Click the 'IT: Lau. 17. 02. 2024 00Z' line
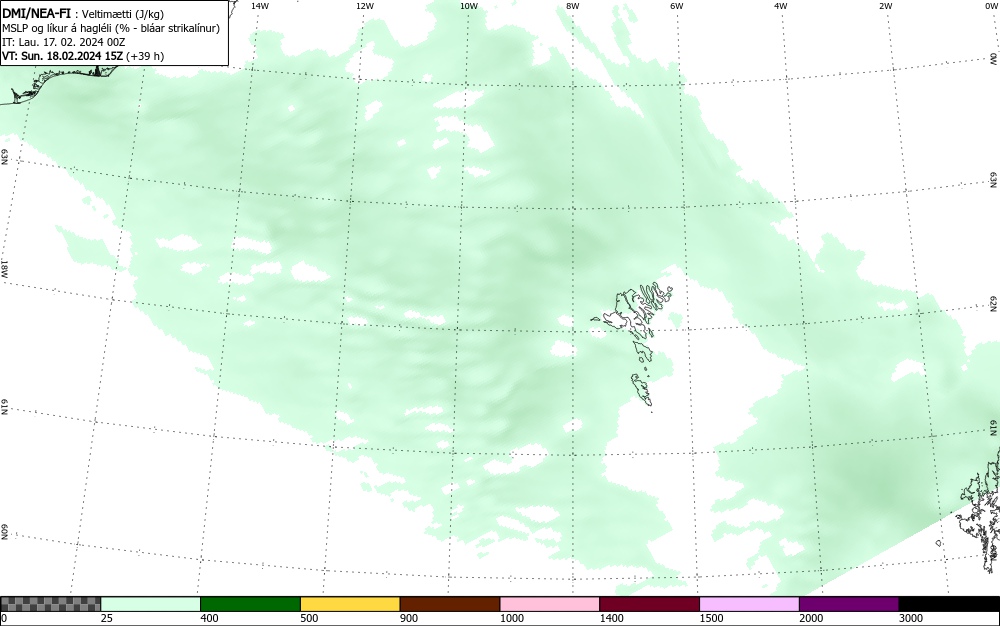 point(64,42)
